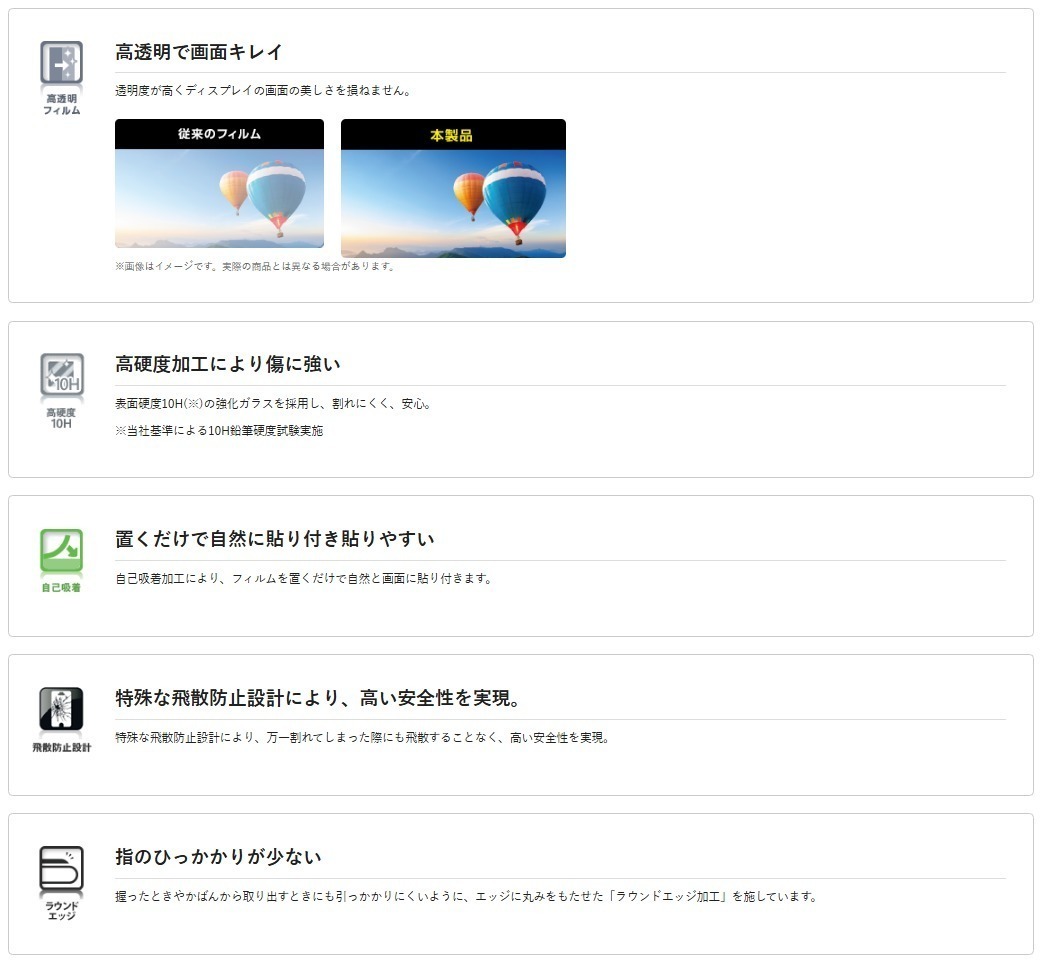
Task: Select the 高硬度10H pencil icon
Action: [62, 373]
